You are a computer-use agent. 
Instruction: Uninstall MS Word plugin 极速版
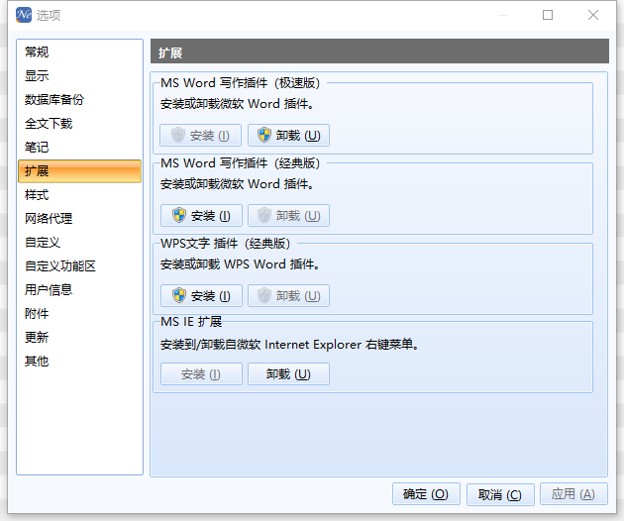click(x=289, y=135)
